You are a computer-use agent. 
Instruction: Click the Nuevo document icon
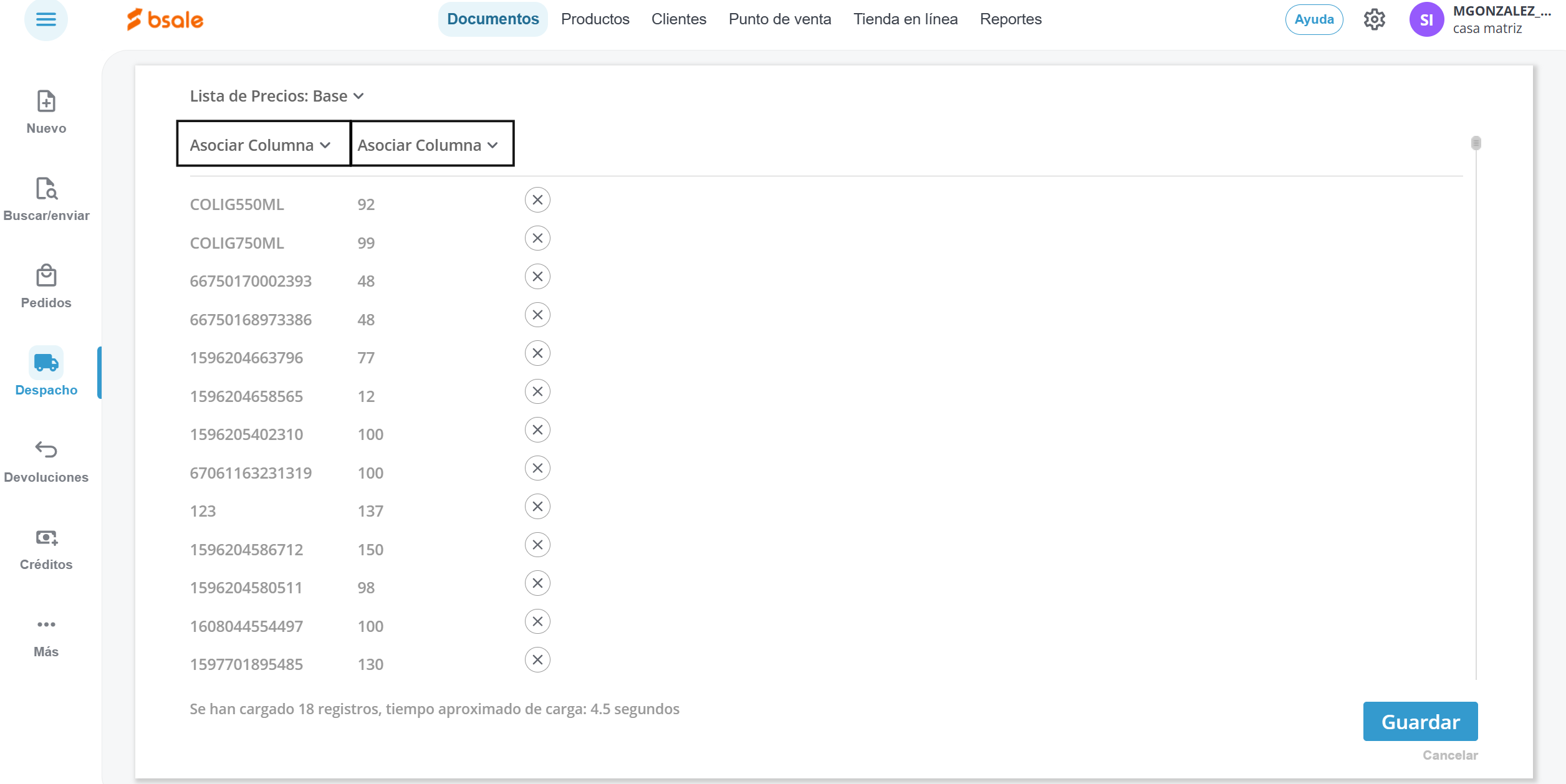[46, 102]
